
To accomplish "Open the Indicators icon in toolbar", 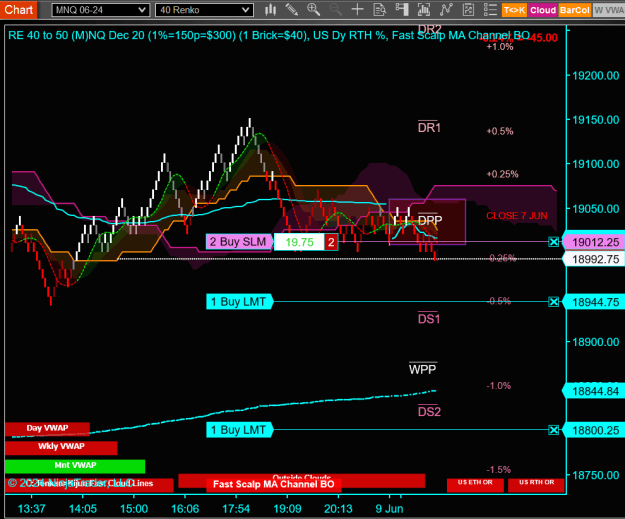I will click(x=424, y=10).
